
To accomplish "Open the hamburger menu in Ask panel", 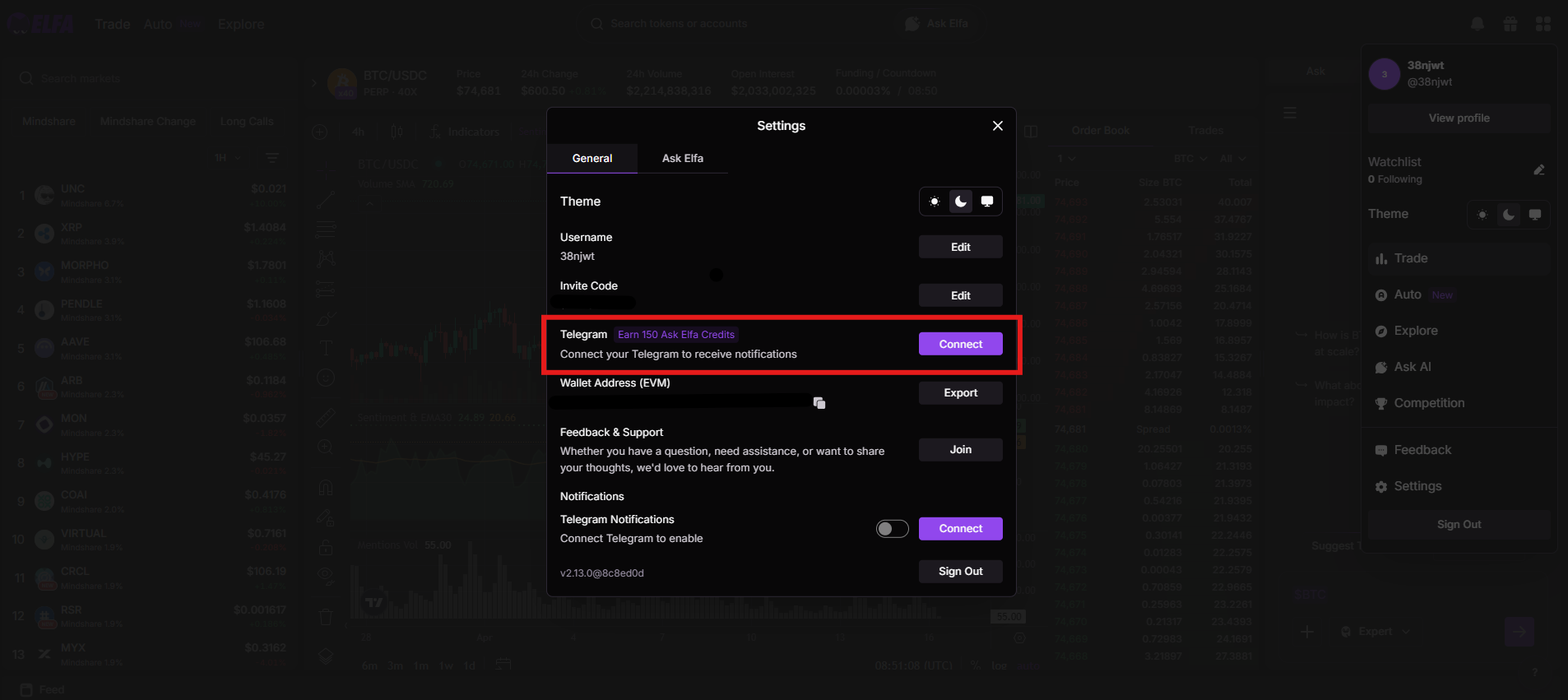I will tap(1290, 113).
